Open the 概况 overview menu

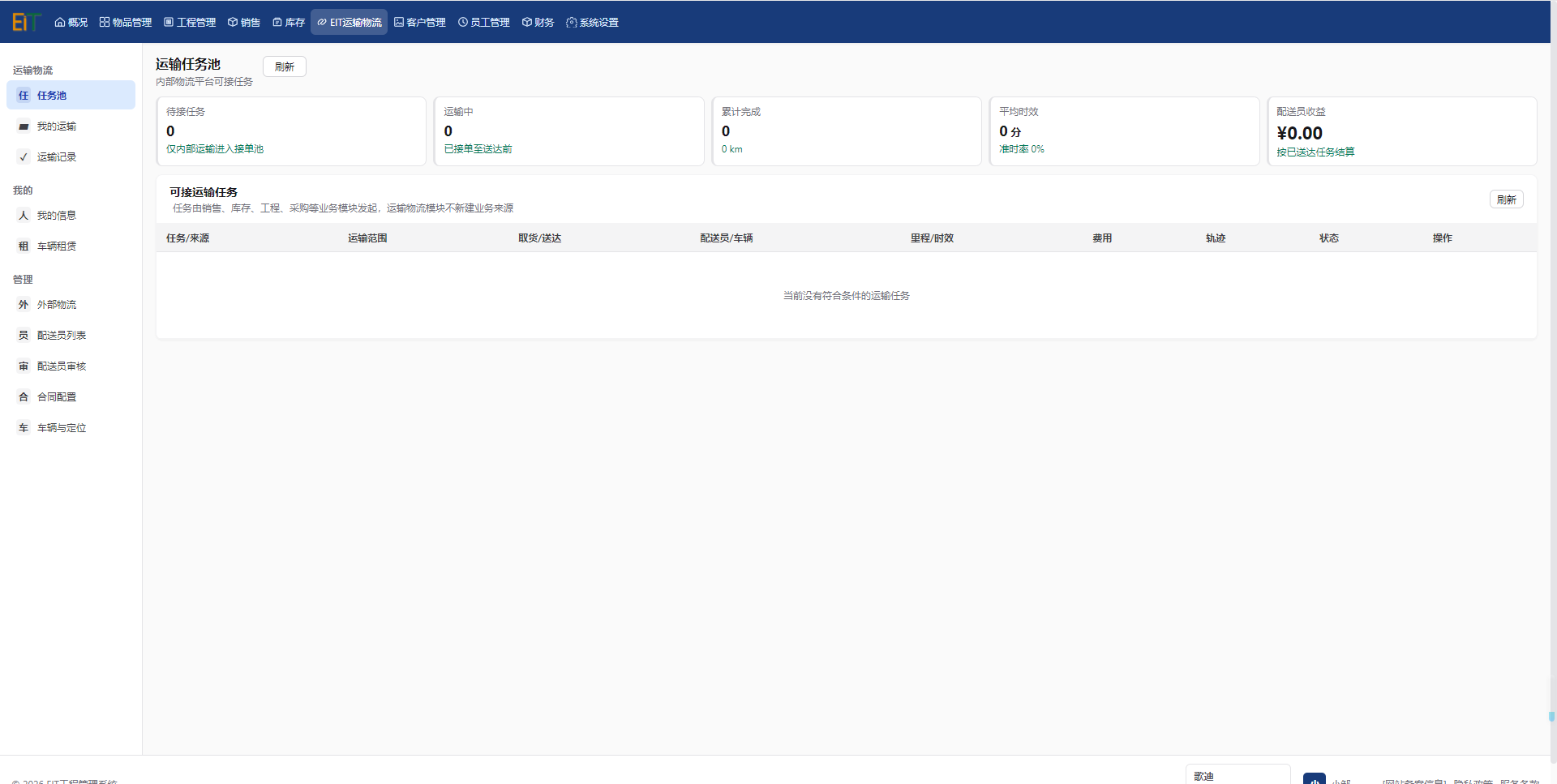pos(71,22)
